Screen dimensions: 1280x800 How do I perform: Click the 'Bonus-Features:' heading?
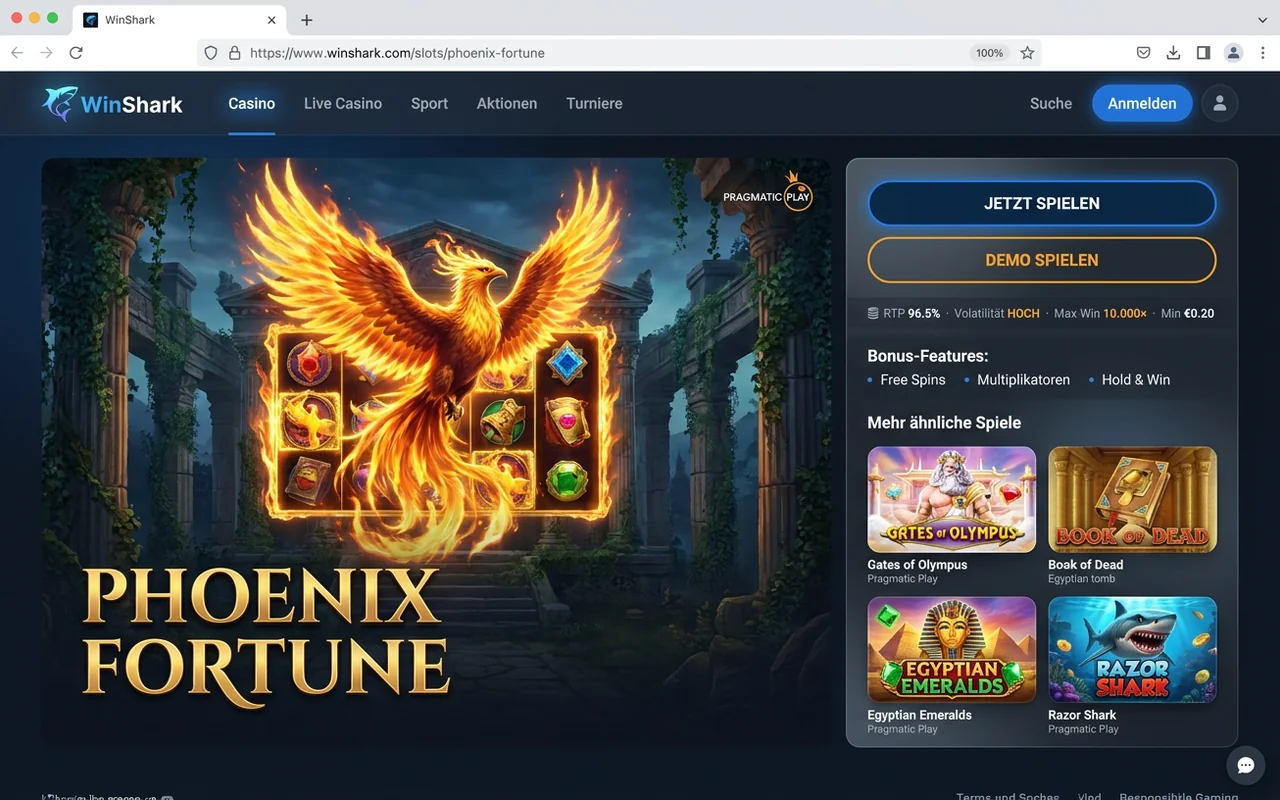(x=928, y=356)
